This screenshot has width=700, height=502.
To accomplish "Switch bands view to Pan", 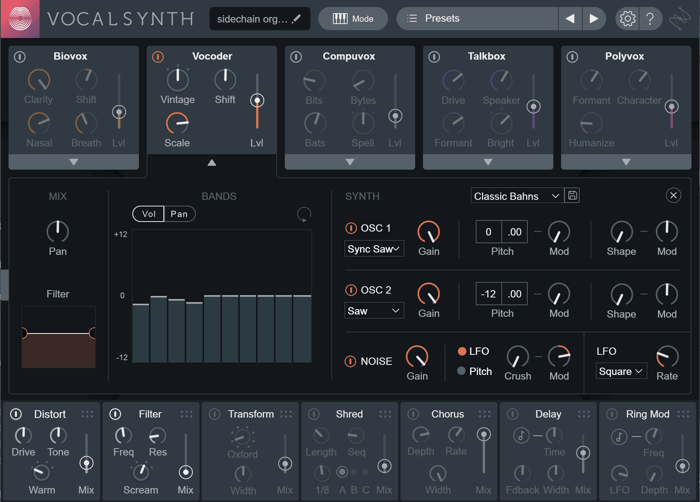I will tap(179, 214).
